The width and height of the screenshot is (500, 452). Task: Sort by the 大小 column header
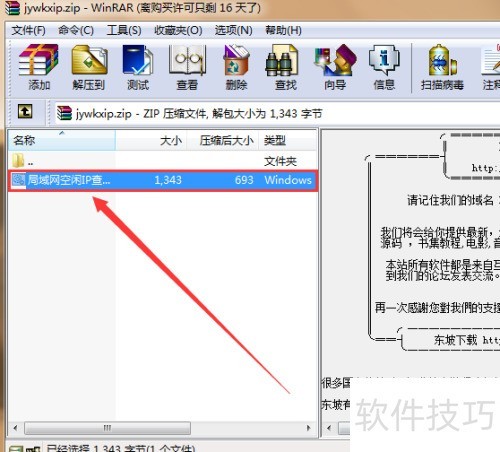(152, 140)
